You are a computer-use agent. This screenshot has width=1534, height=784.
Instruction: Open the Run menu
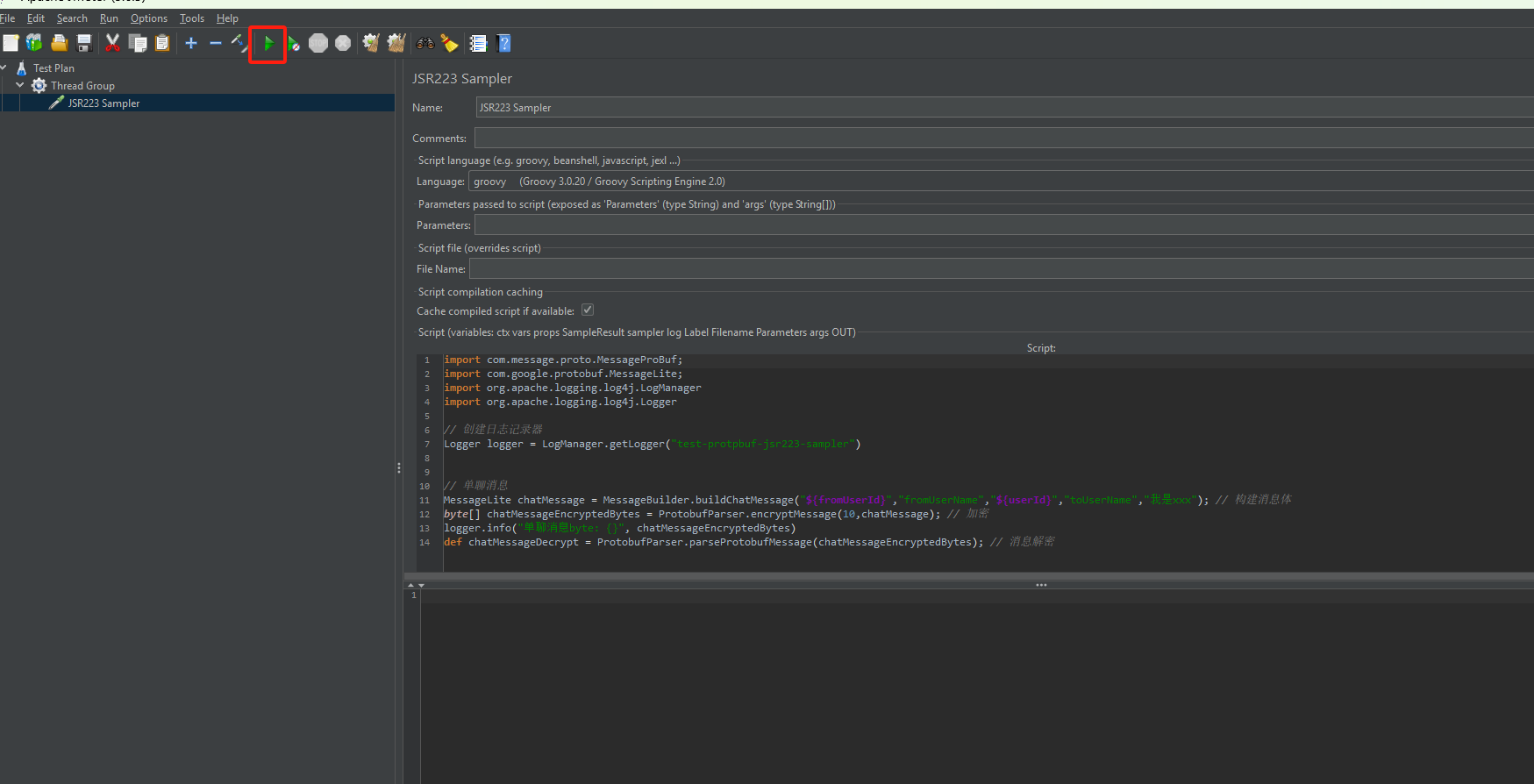tap(109, 18)
